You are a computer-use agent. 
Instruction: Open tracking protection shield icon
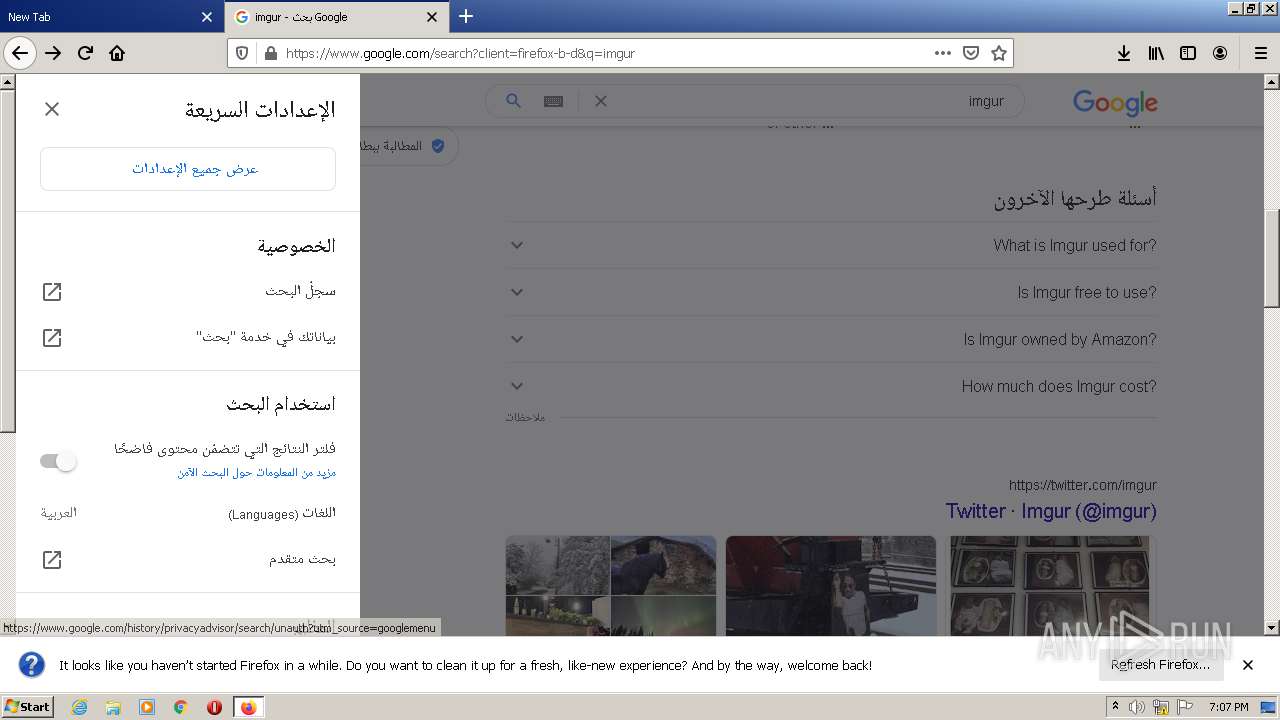242,53
